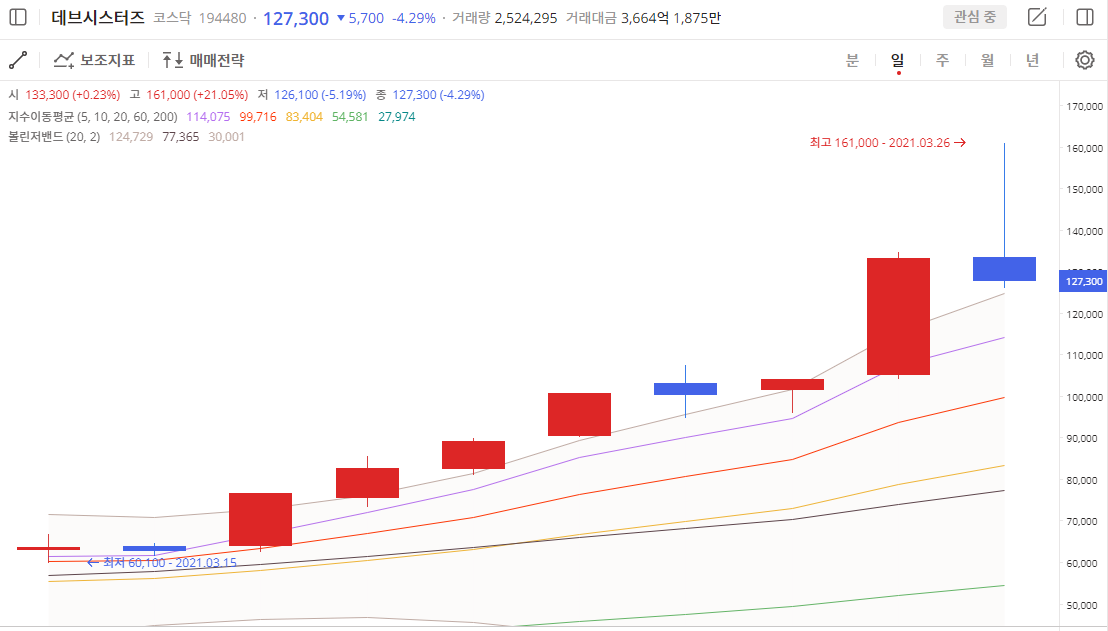
Task: Click the 관심 중 watchlist button
Action: pos(975,17)
